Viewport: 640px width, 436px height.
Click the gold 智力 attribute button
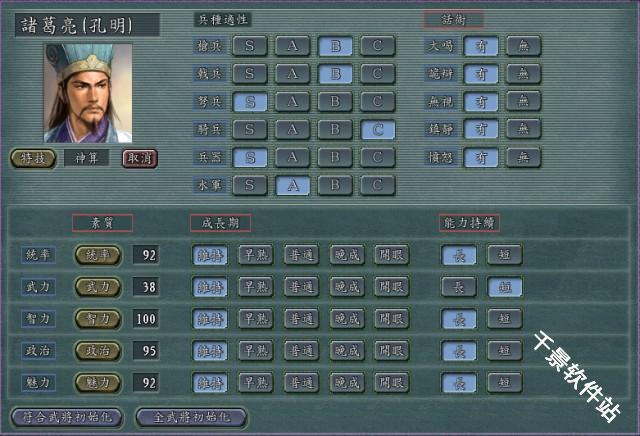(98, 319)
